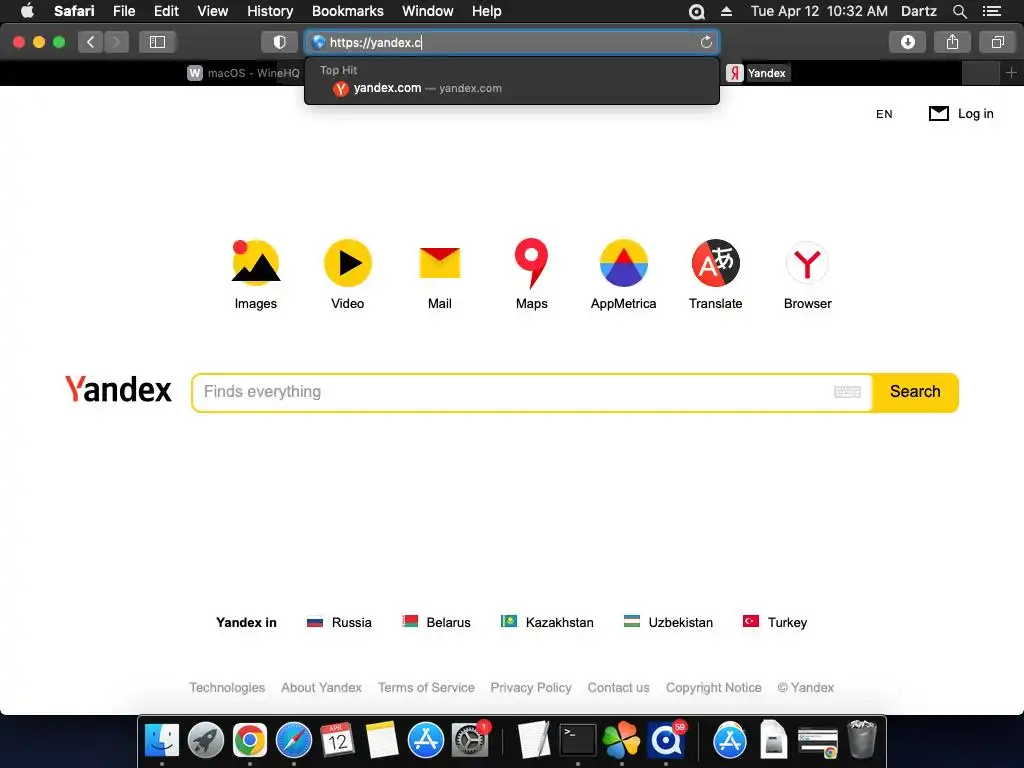Image resolution: width=1024 pixels, height=768 pixels.
Task: Click the Safari back arrow button
Action: 90,42
